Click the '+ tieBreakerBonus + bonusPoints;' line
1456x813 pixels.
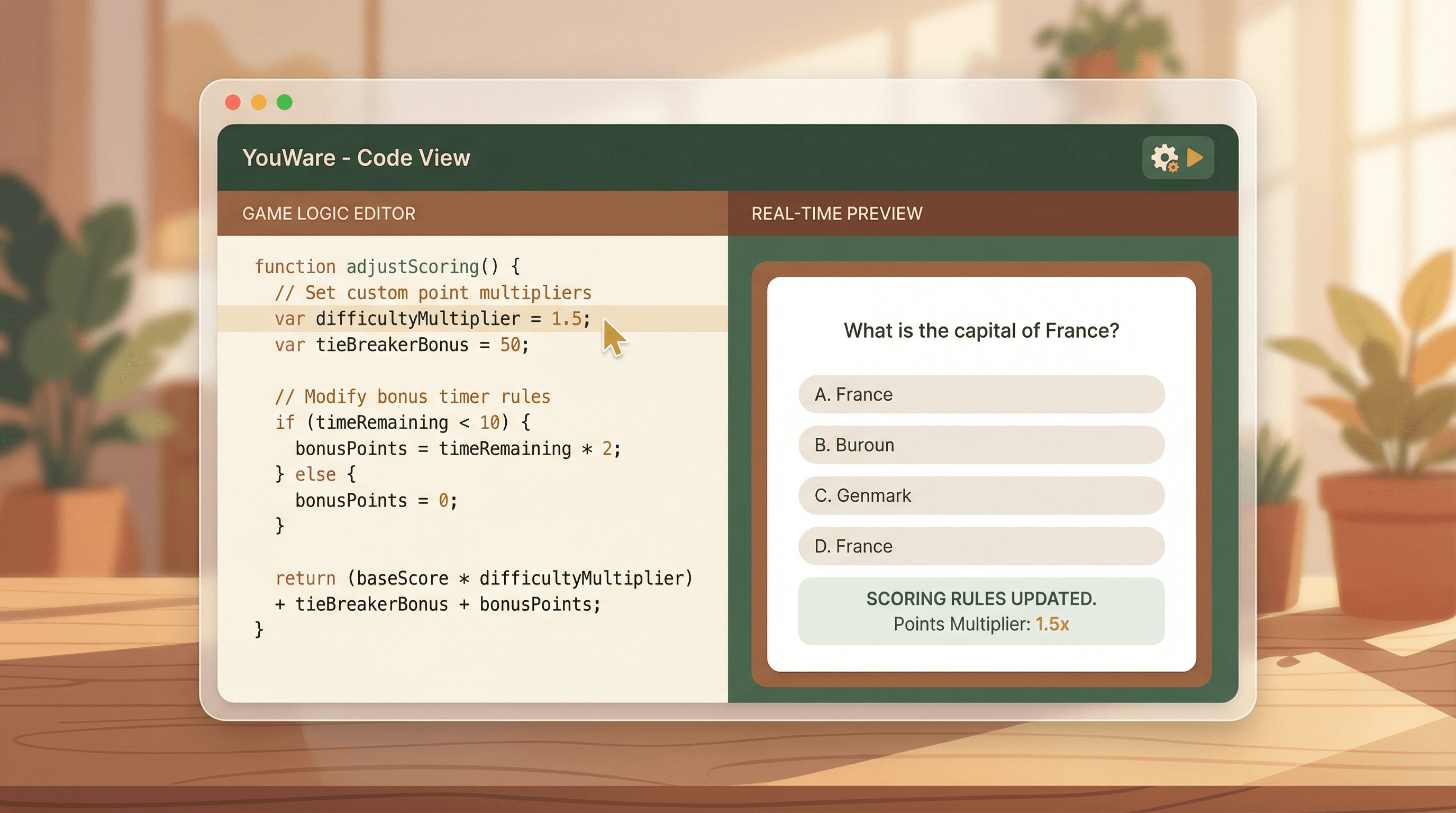(438, 604)
